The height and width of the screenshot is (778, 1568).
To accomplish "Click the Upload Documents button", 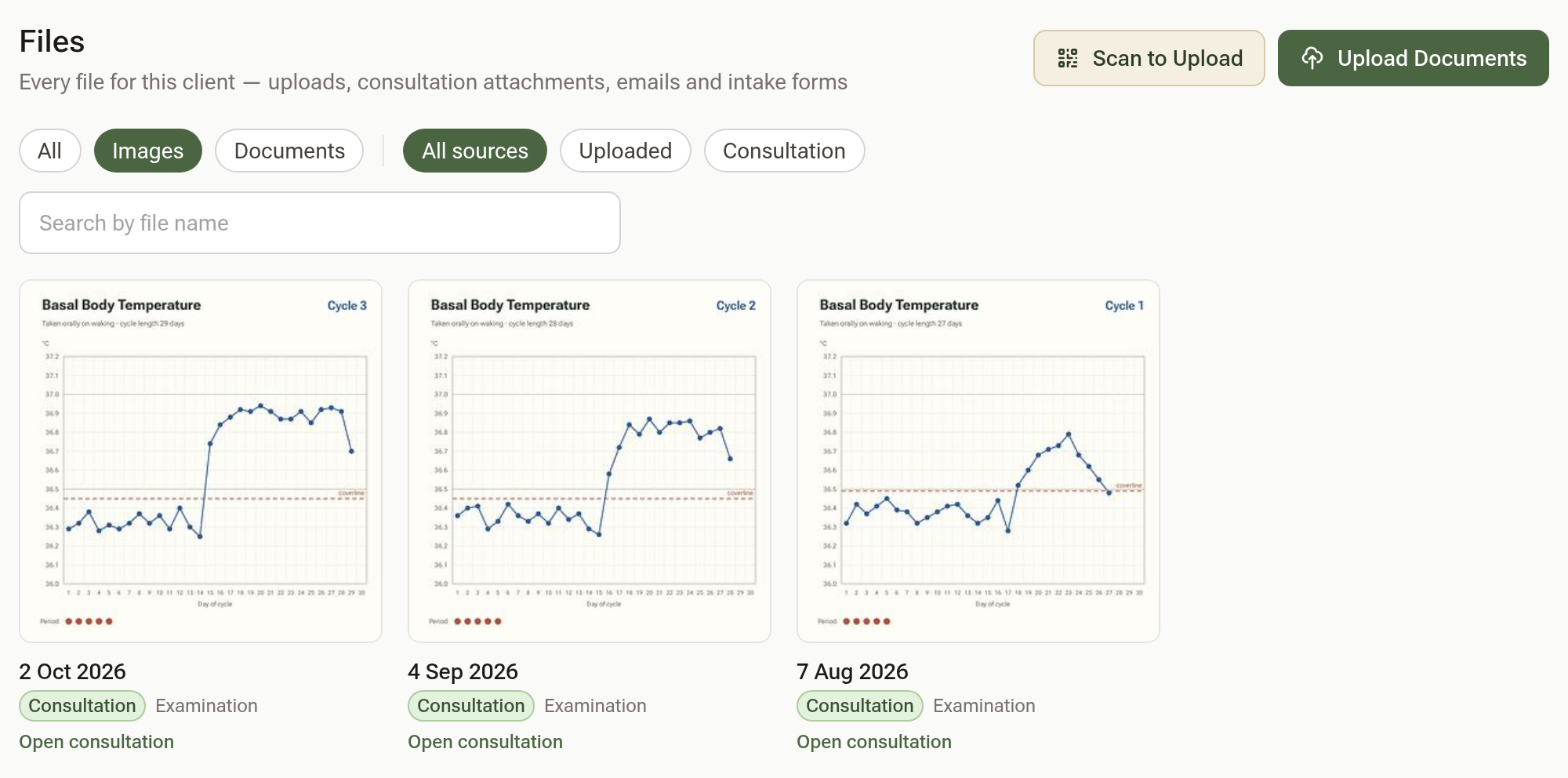I will point(1413,58).
